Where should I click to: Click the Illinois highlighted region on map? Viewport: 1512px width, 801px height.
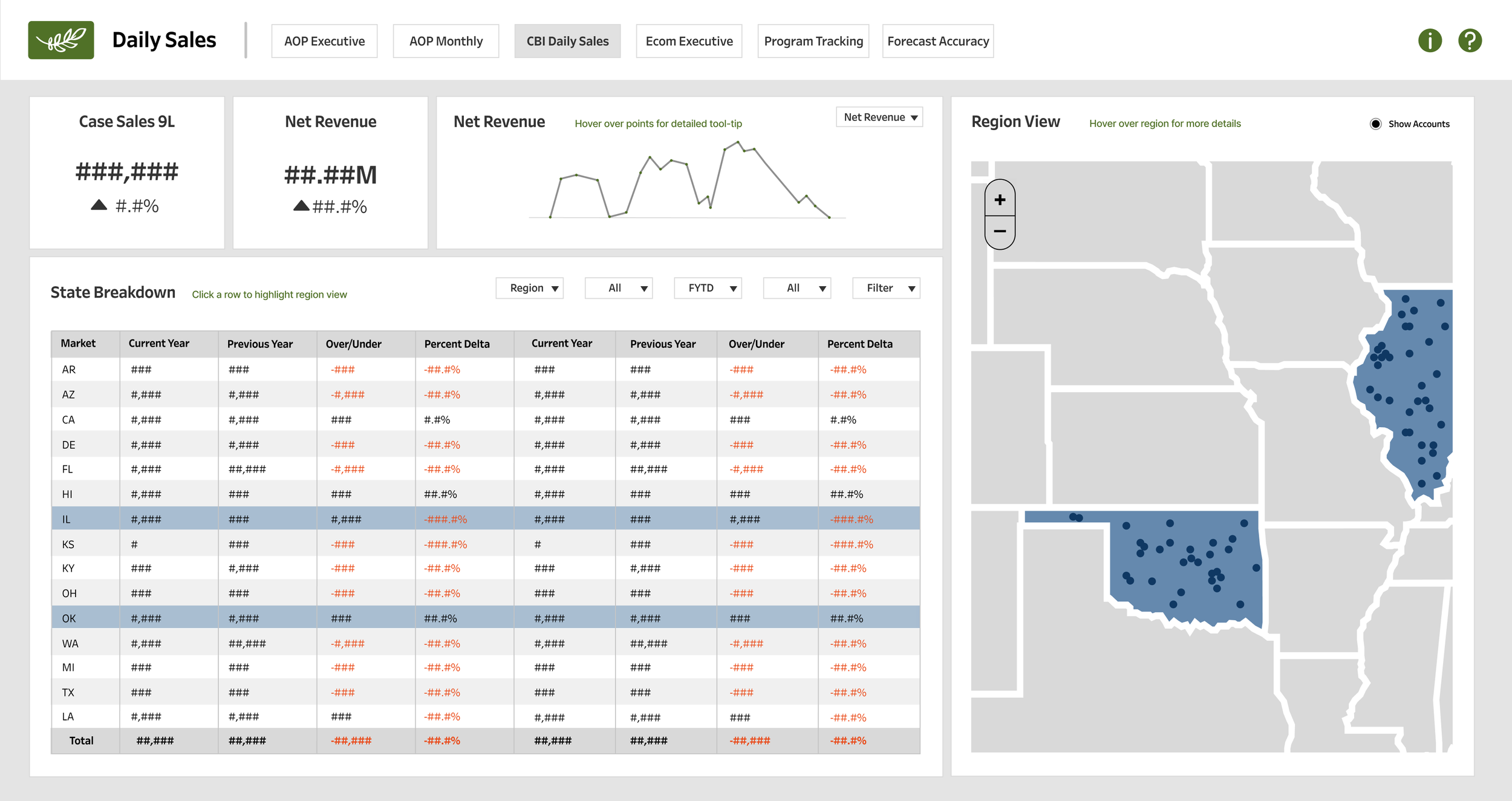[1409, 393]
